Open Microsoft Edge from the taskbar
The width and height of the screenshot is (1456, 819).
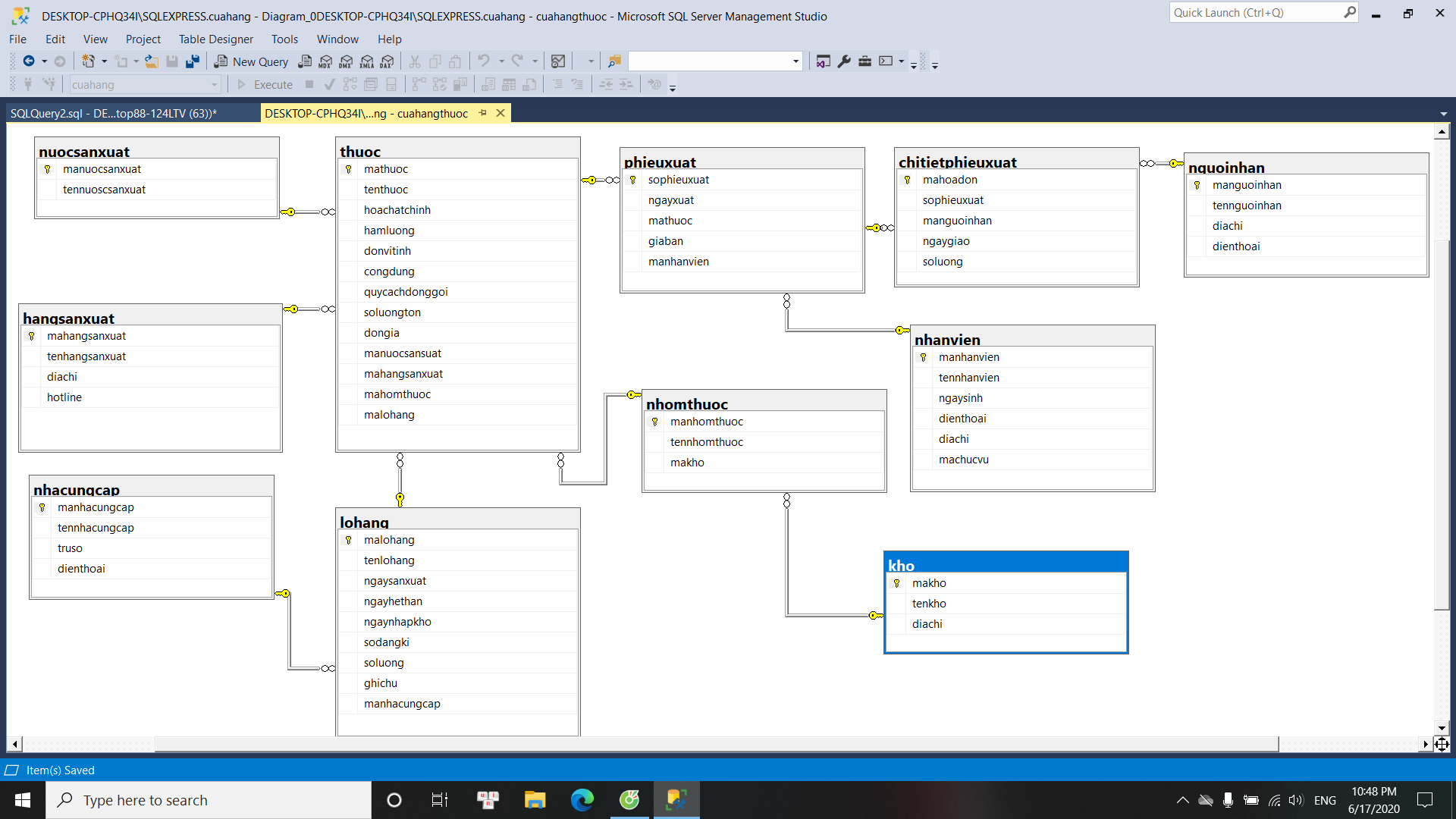[x=582, y=800]
